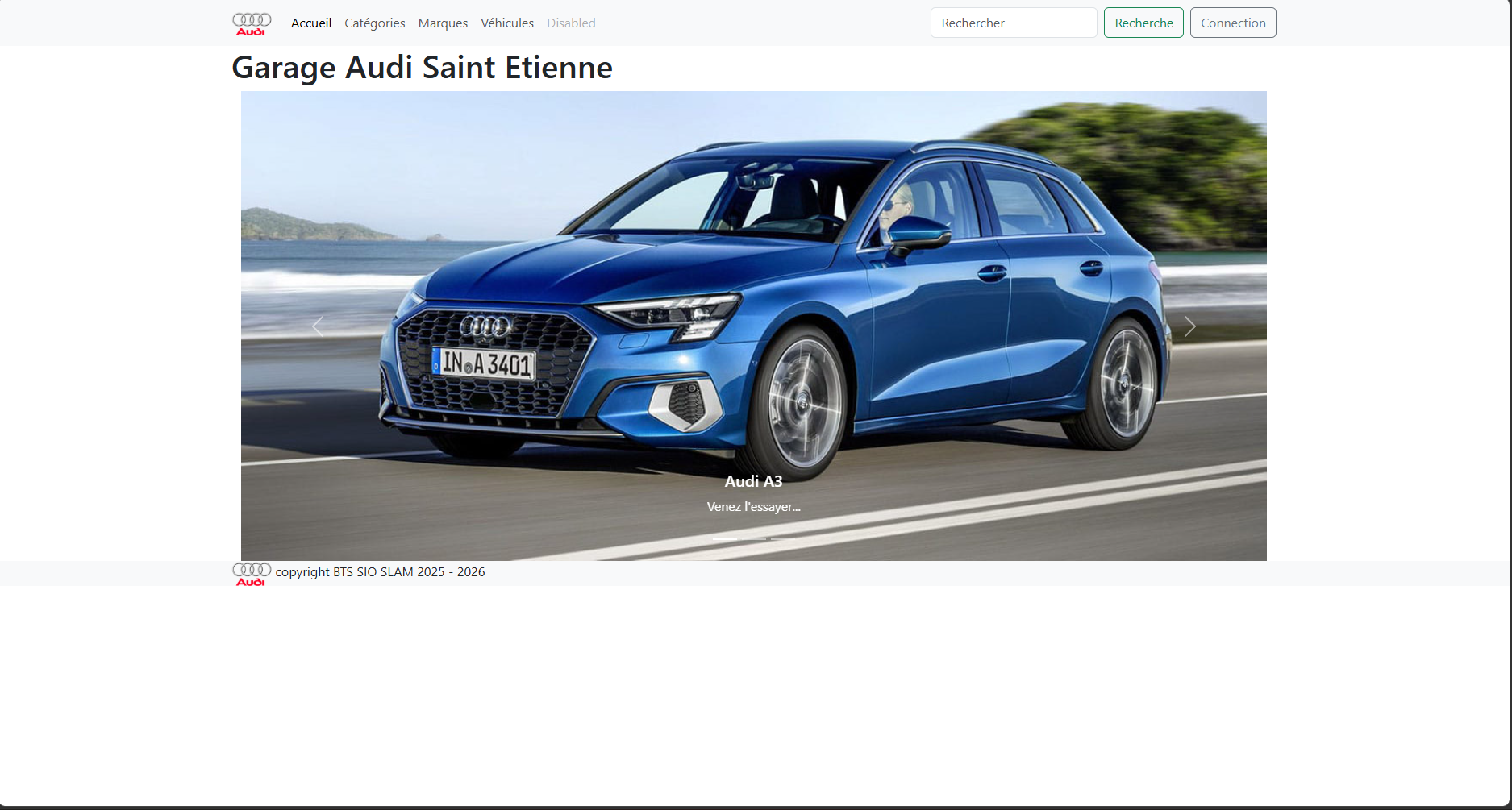Click the copyright BTS SIO SLAM text
1512x810 pixels.
[x=380, y=572]
